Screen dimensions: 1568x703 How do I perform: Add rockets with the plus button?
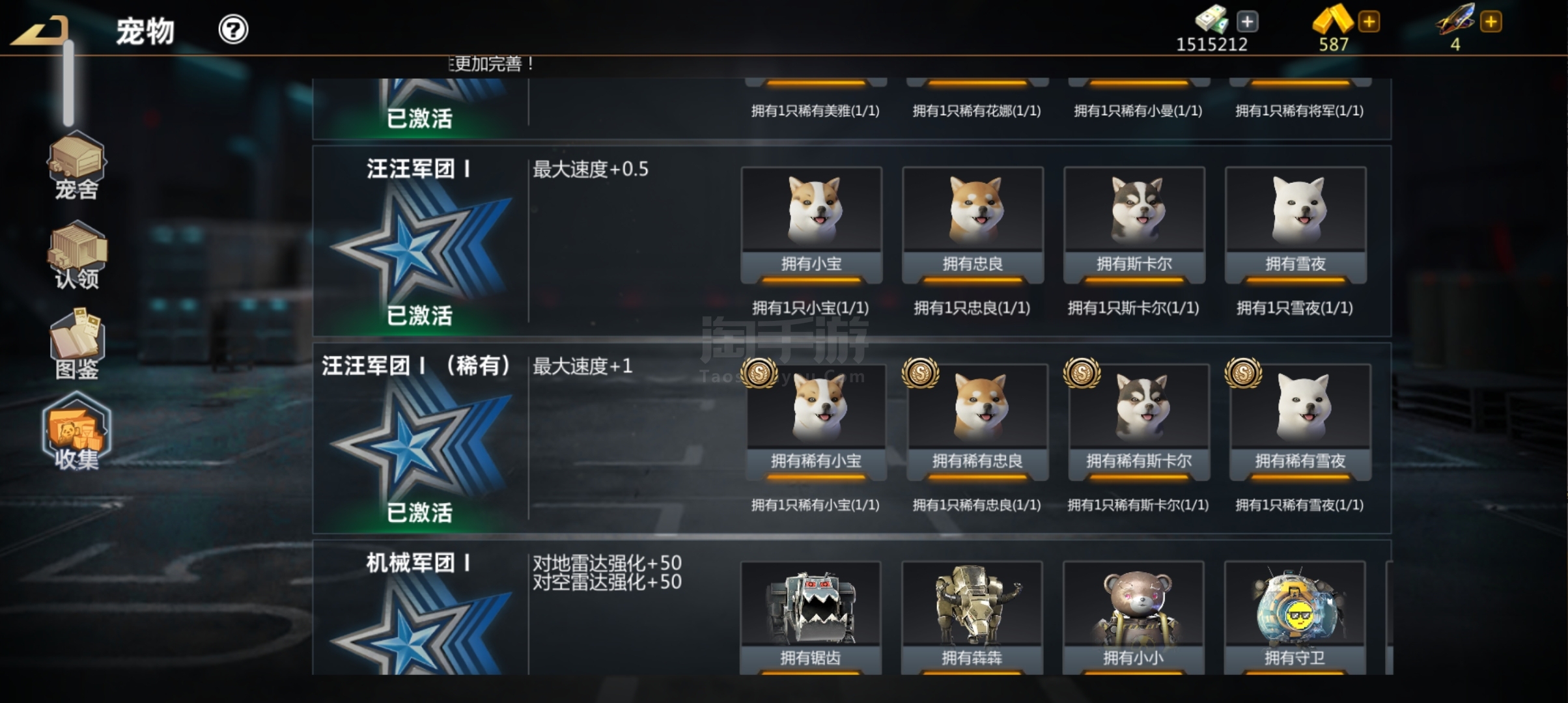(x=1491, y=21)
